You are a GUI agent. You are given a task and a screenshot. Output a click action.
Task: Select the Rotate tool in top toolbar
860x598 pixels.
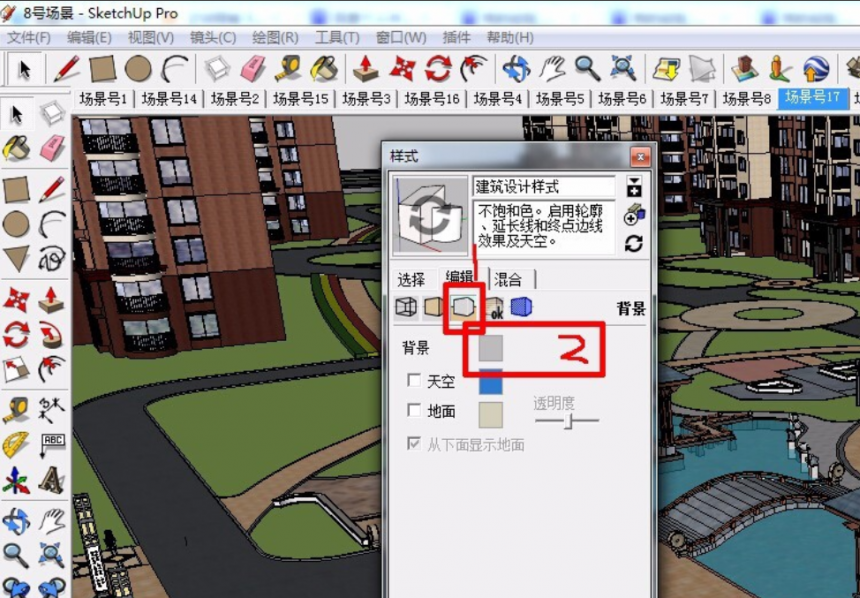point(438,69)
